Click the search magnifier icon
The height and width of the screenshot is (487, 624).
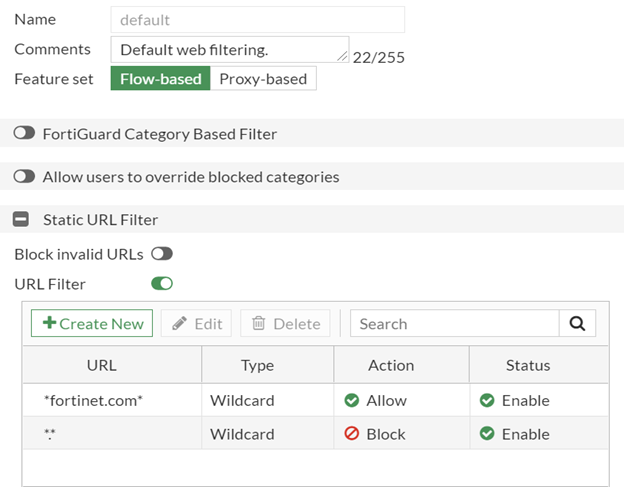click(577, 323)
